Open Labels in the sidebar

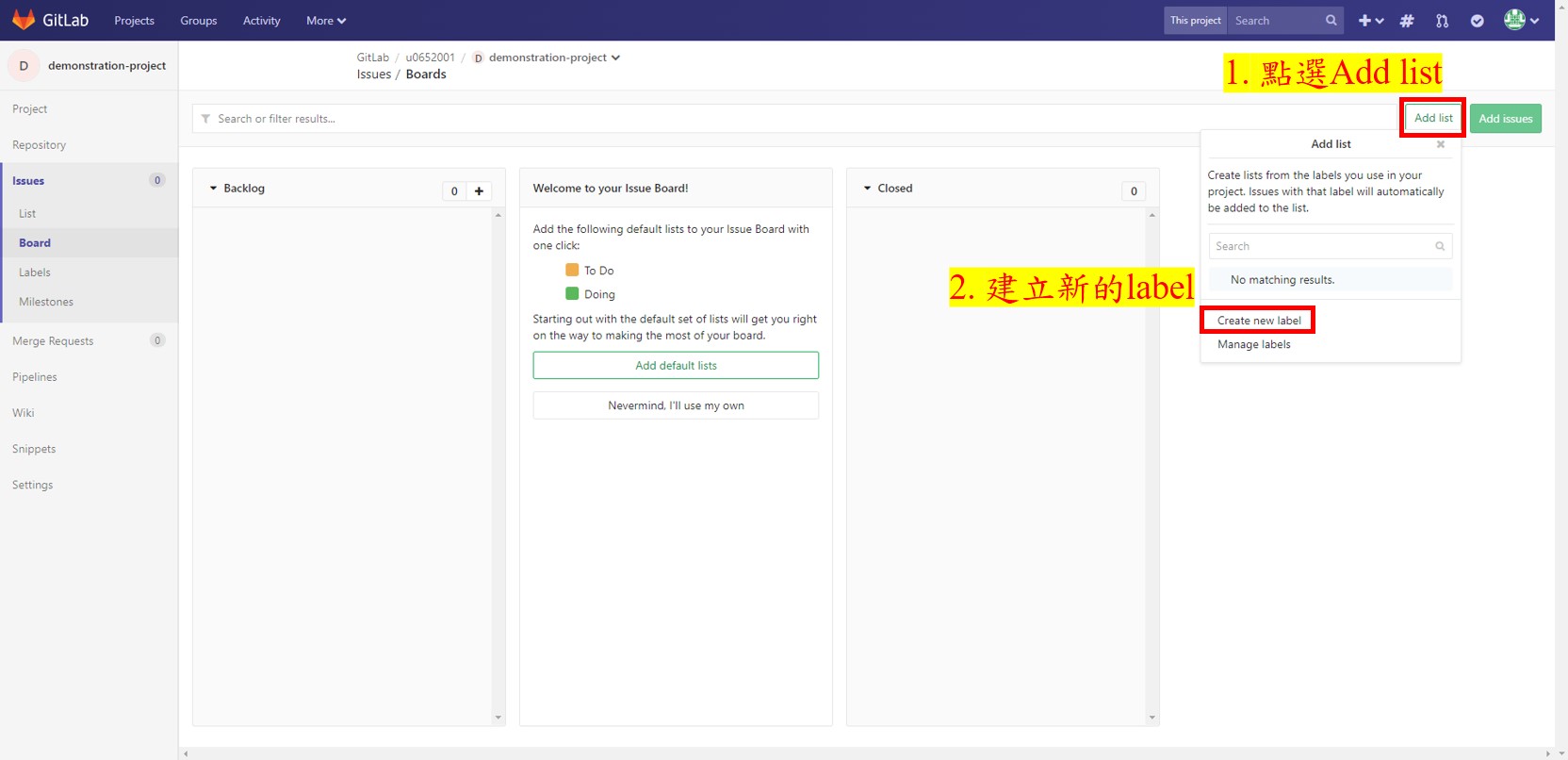[x=35, y=273]
